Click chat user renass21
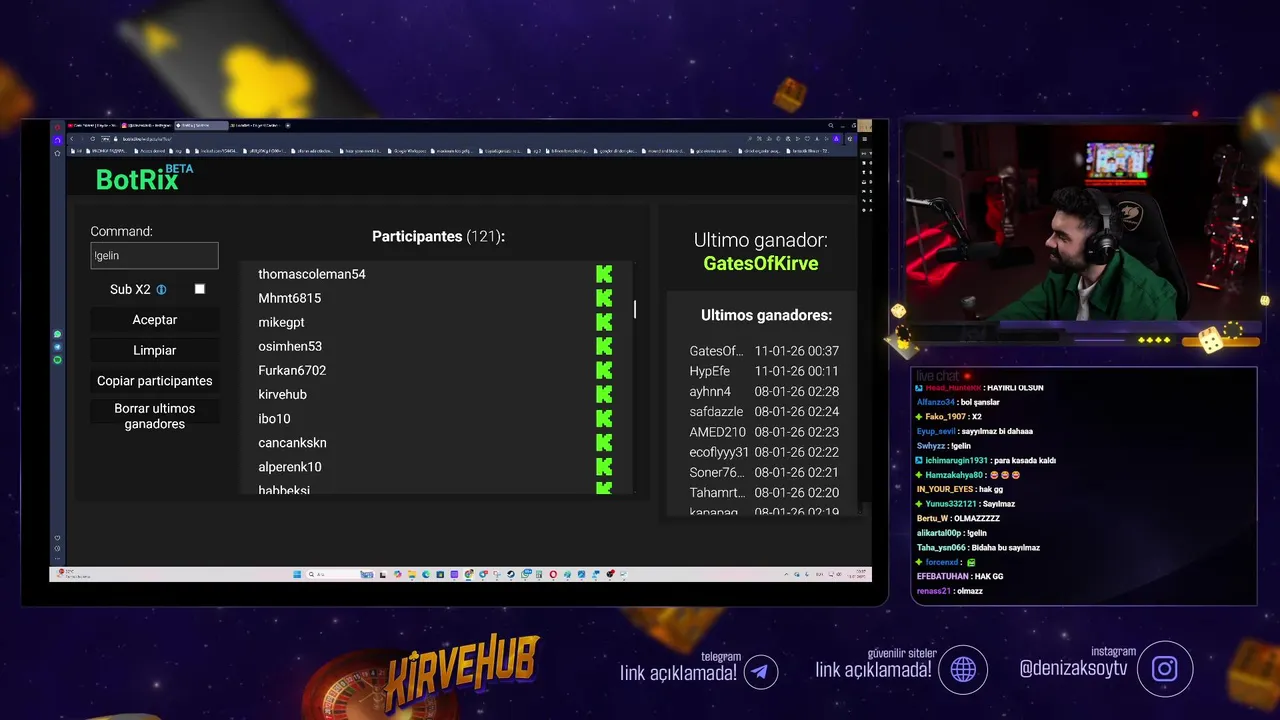 (933, 591)
